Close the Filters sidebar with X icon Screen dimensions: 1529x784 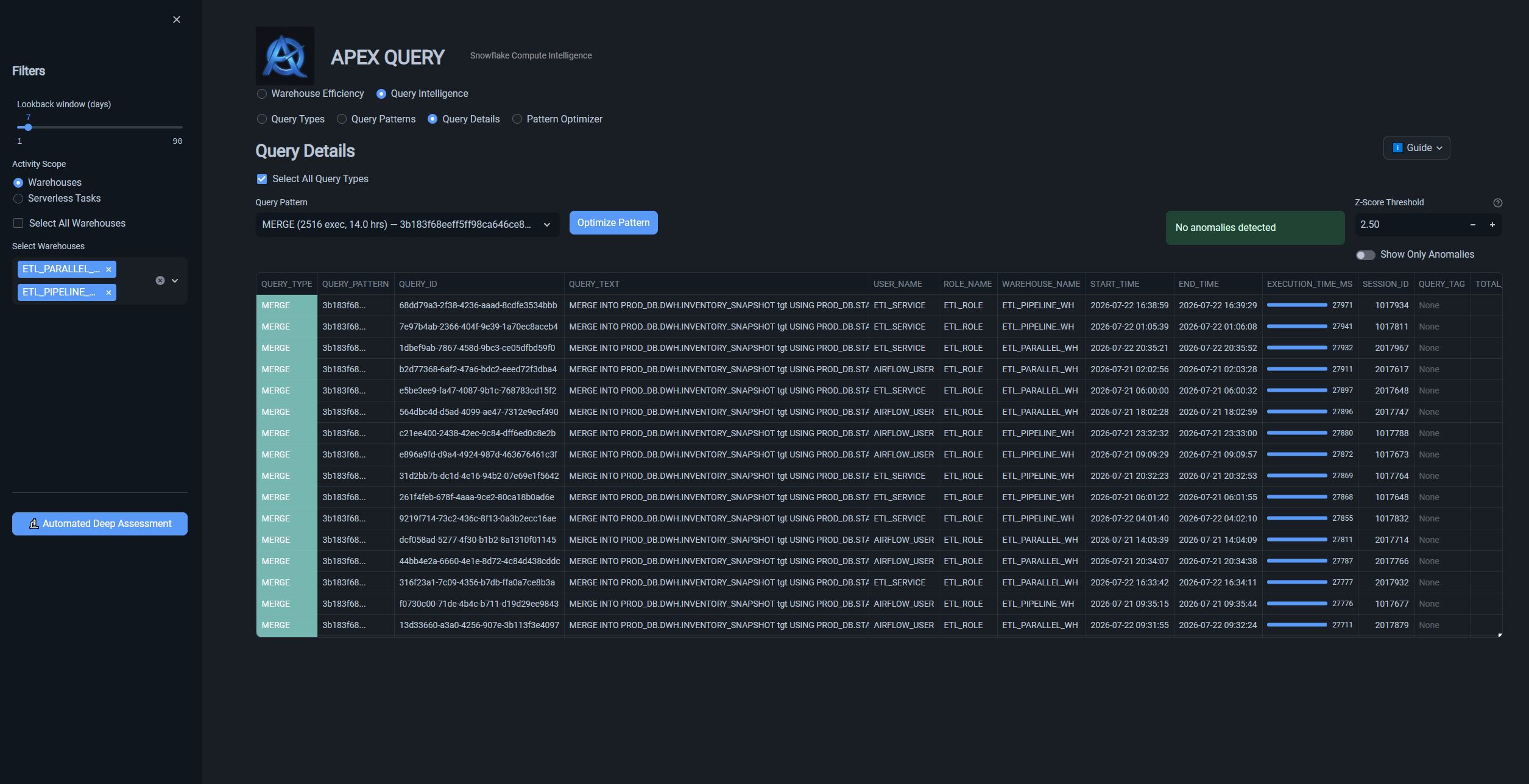(177, 19)
